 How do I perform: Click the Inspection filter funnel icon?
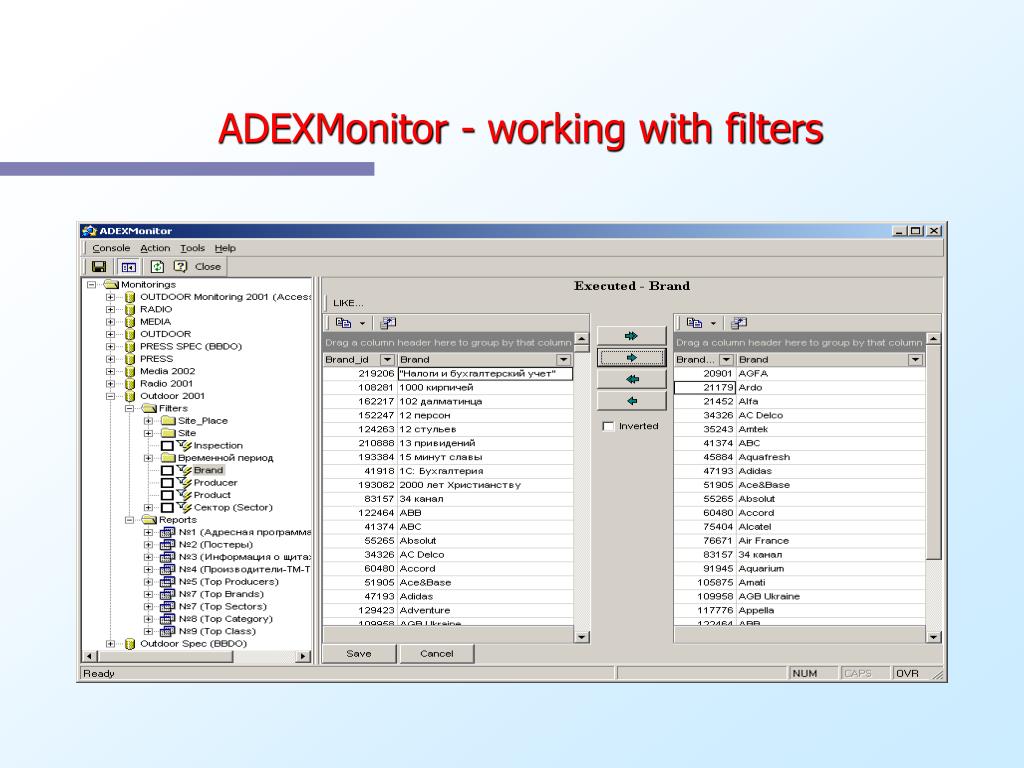coord(184,445)
